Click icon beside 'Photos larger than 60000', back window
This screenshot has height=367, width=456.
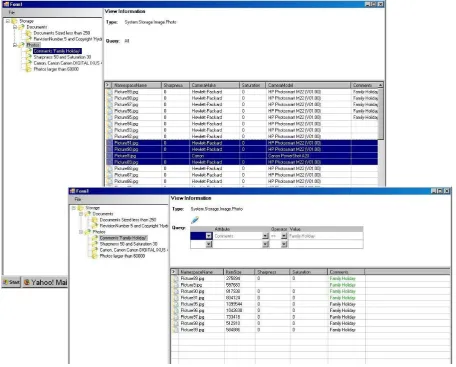click(x=29, y=69)
